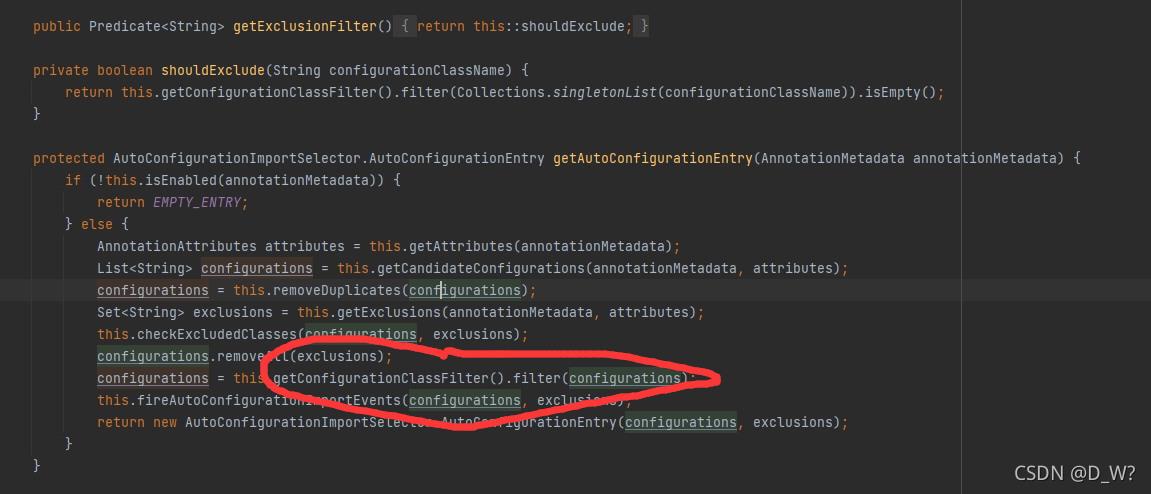
Task: Expand the folded getExclusionFilter closing brace
Action: pos(644,26)
